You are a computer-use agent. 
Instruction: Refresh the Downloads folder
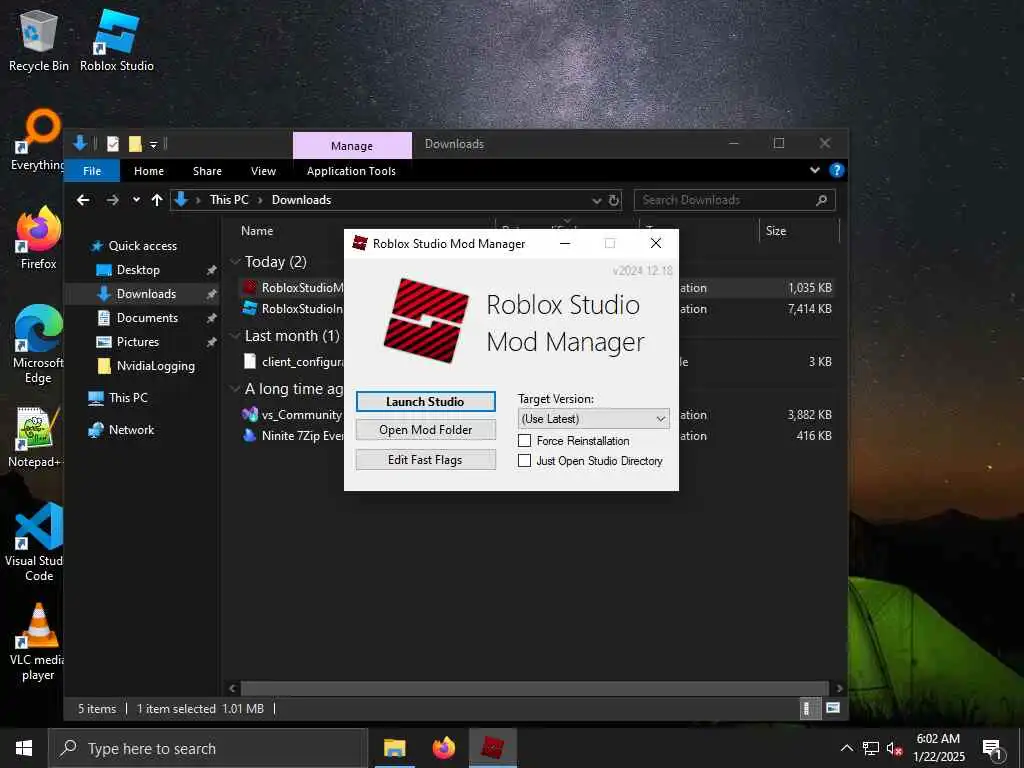pos(614,200)
